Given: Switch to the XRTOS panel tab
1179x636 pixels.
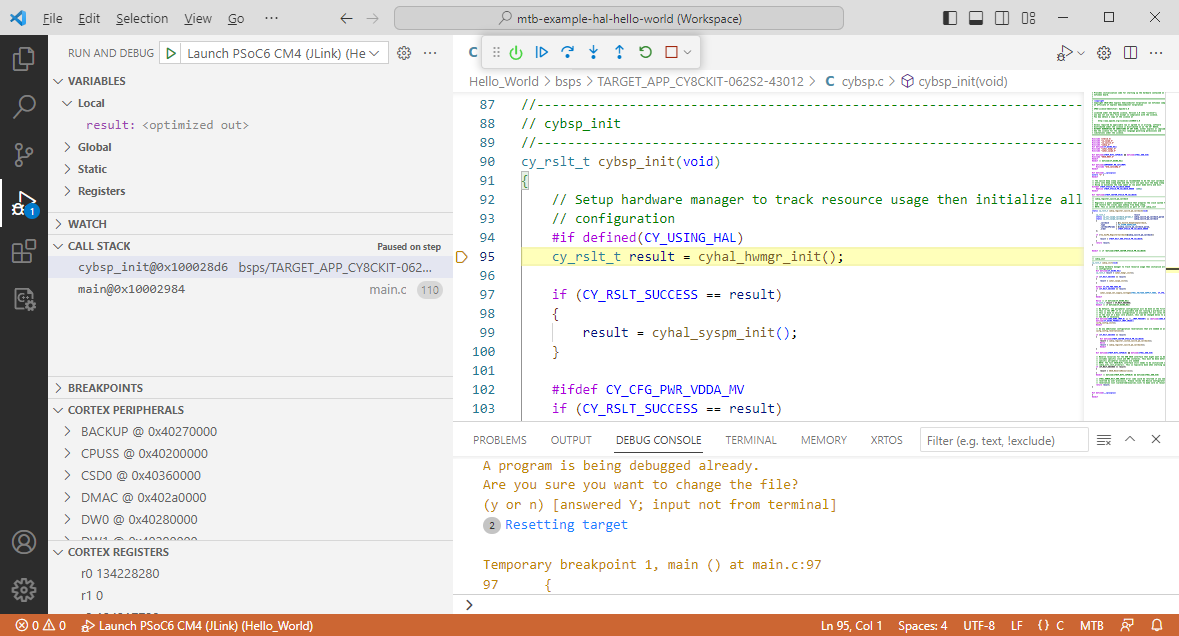Looking at the screenshot, I should click(x=887, y=441).
